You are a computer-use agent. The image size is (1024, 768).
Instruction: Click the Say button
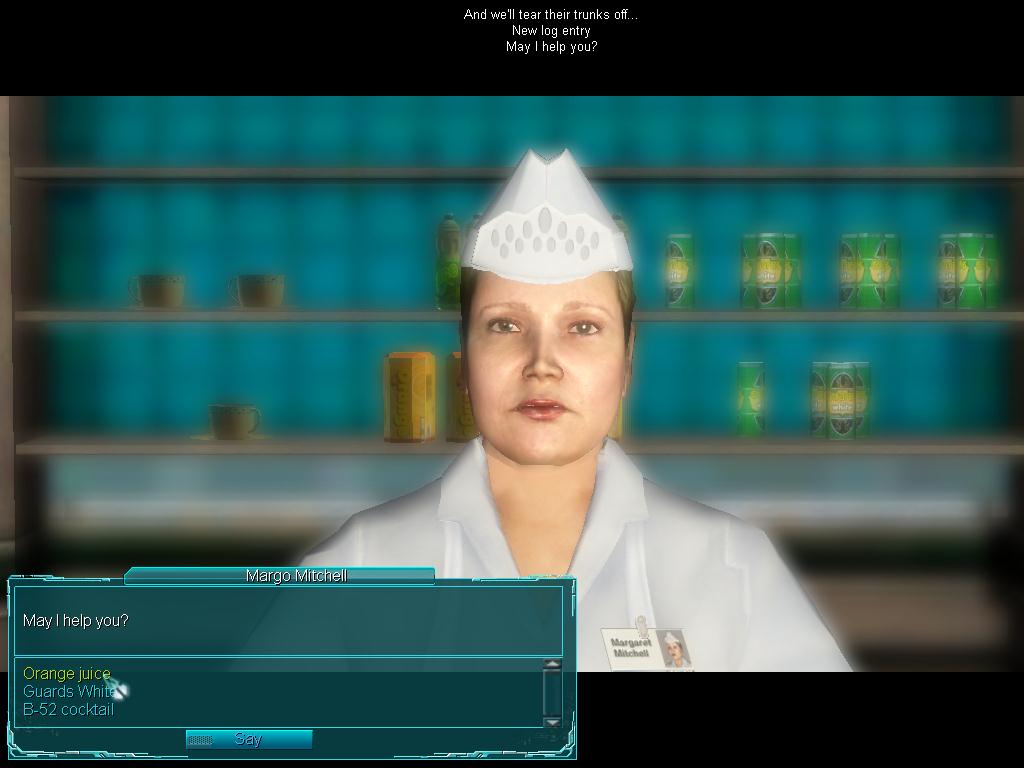tap(249, 739)
